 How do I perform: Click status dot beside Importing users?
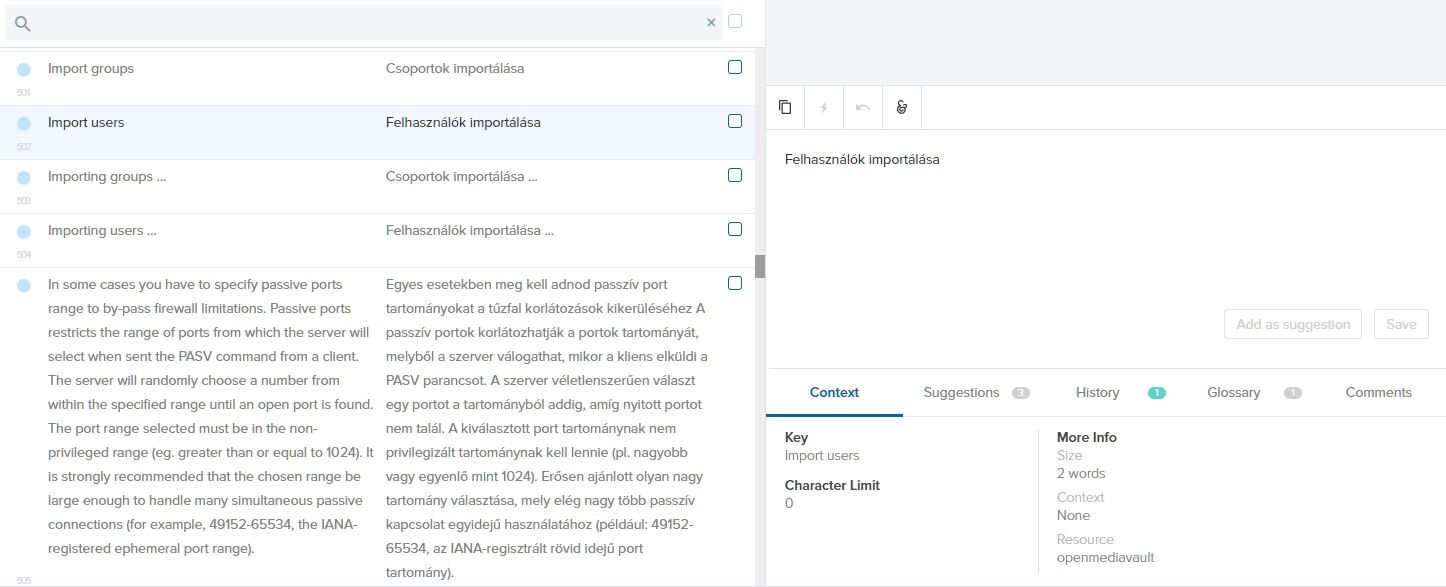24,232
